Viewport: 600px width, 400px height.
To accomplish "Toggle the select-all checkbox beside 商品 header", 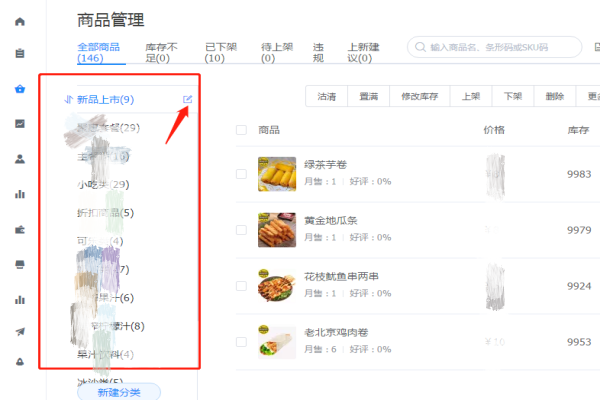I will click(241, 130).
